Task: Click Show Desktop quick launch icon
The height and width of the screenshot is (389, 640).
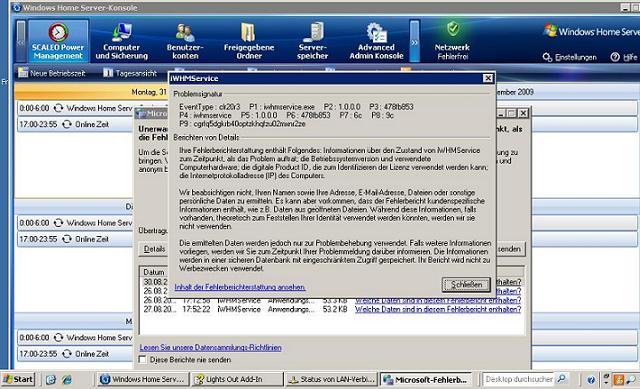Action: click(51, 380)
